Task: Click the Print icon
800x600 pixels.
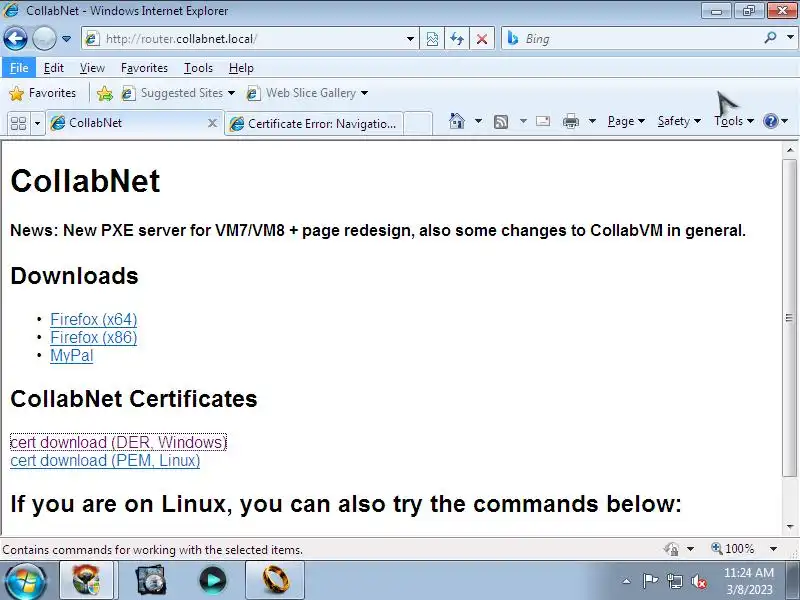Action: [571, 121]
